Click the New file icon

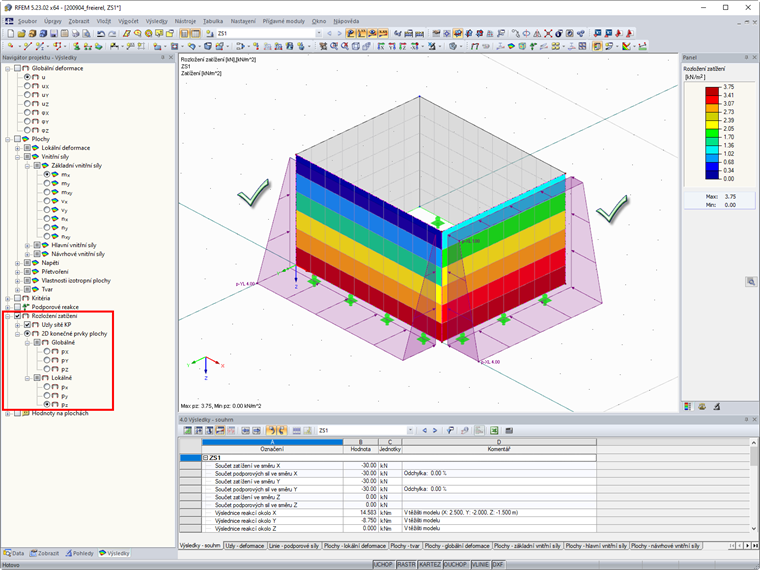coord(10,33)
